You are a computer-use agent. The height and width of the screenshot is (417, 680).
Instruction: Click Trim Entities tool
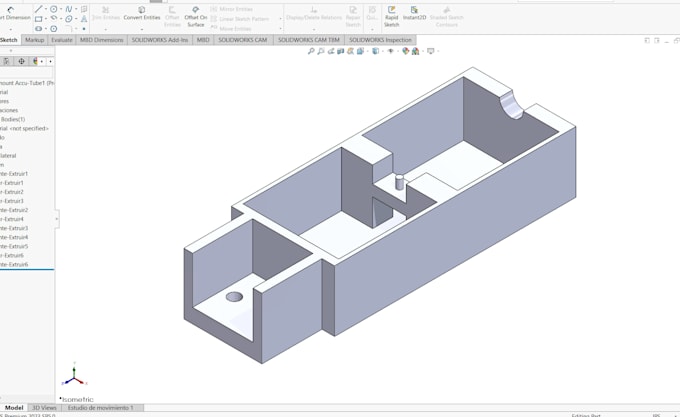pyautogui.click(x=106, y=13)
